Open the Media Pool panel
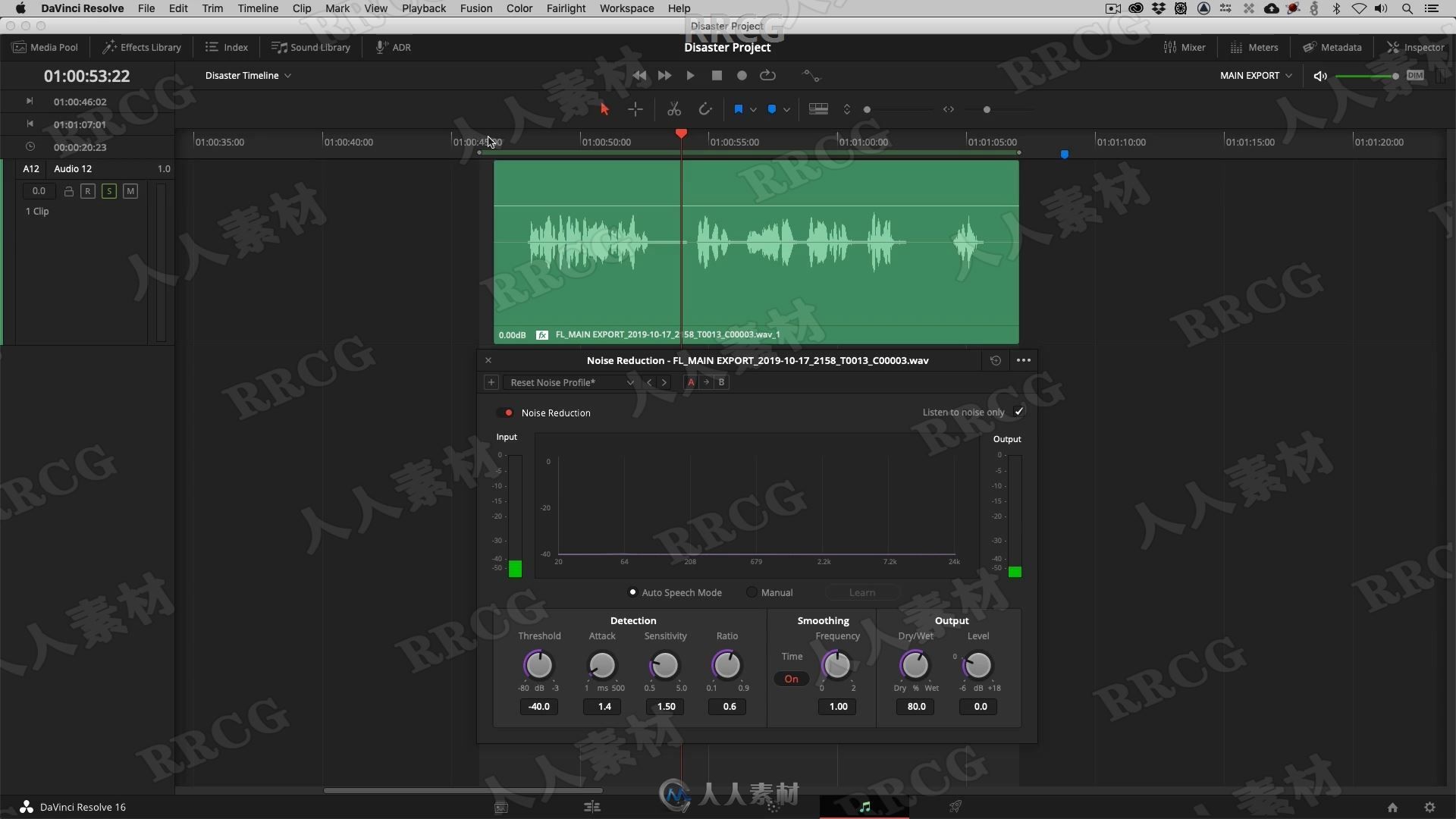The image size is (1456, 819). point(45,47)
